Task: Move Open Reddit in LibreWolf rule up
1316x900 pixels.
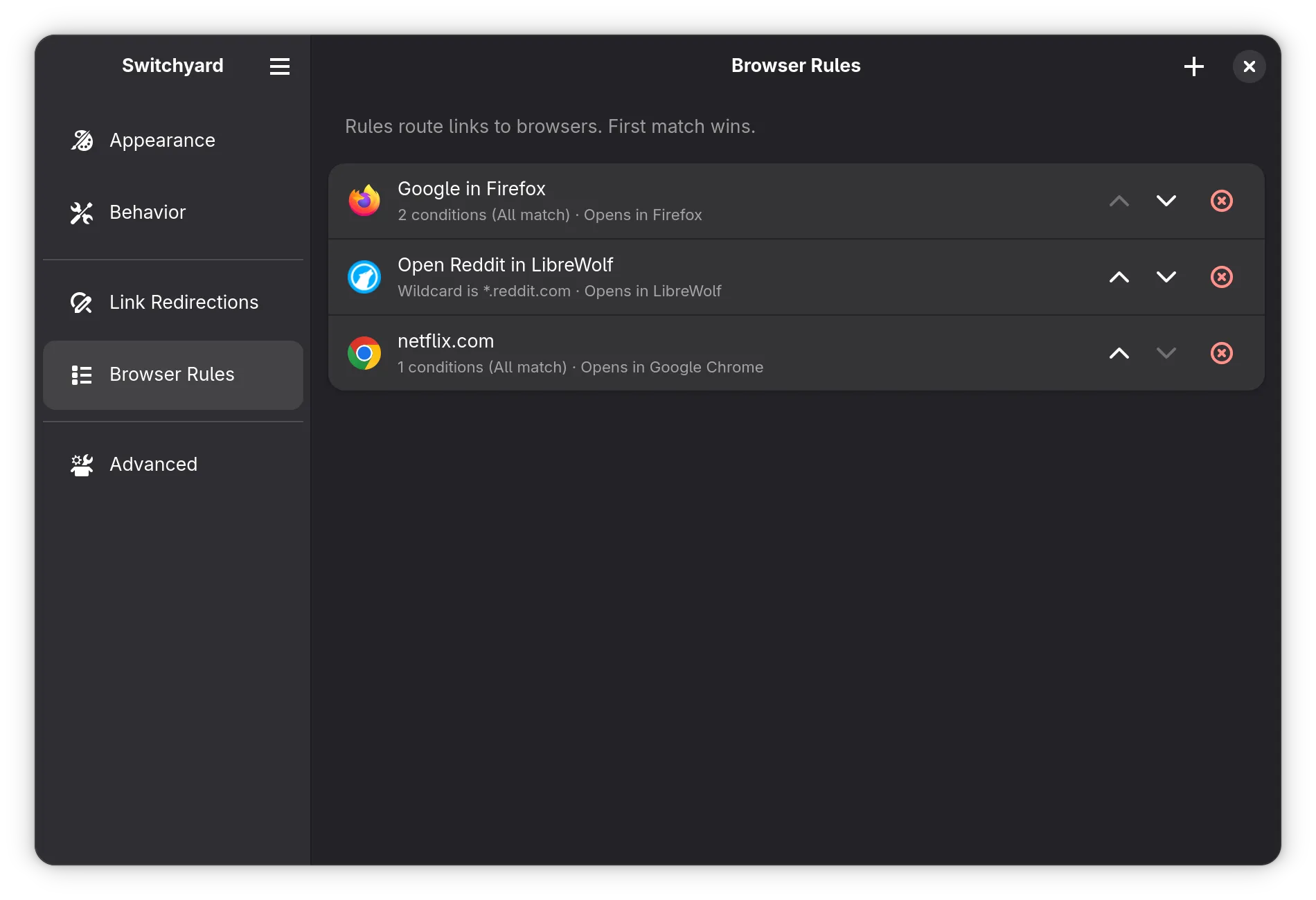Action: 1119,277
